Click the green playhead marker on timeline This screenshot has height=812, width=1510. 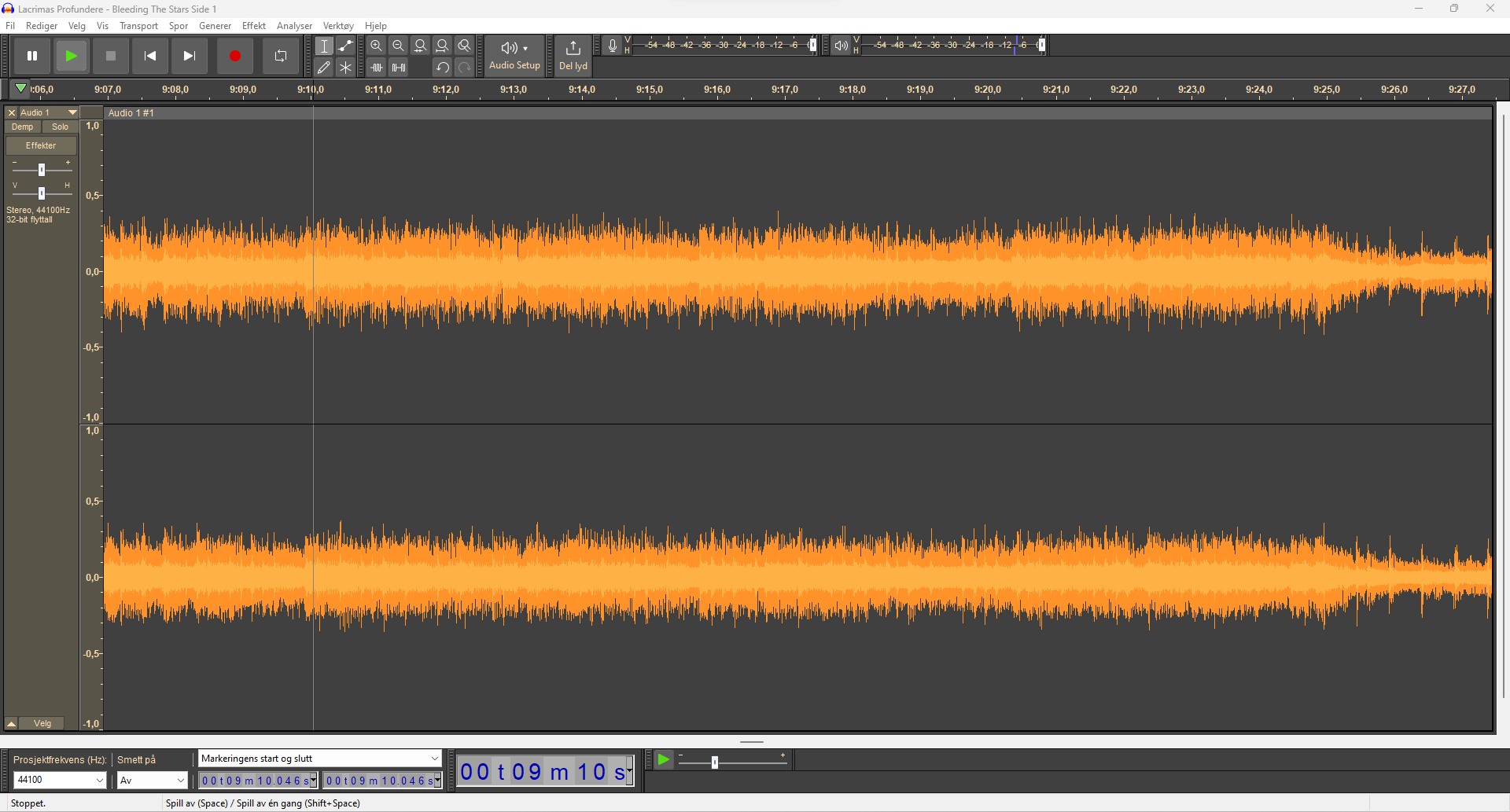(21, 88)
